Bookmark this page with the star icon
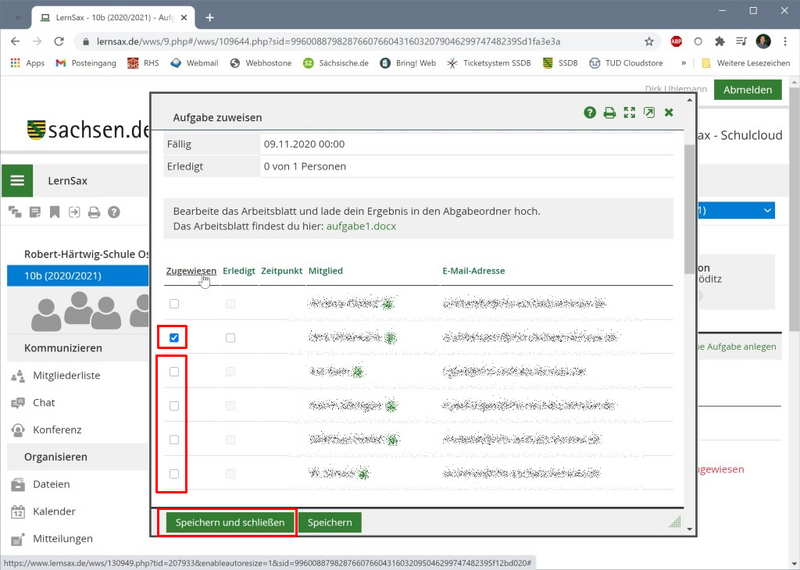 [649, 42]
